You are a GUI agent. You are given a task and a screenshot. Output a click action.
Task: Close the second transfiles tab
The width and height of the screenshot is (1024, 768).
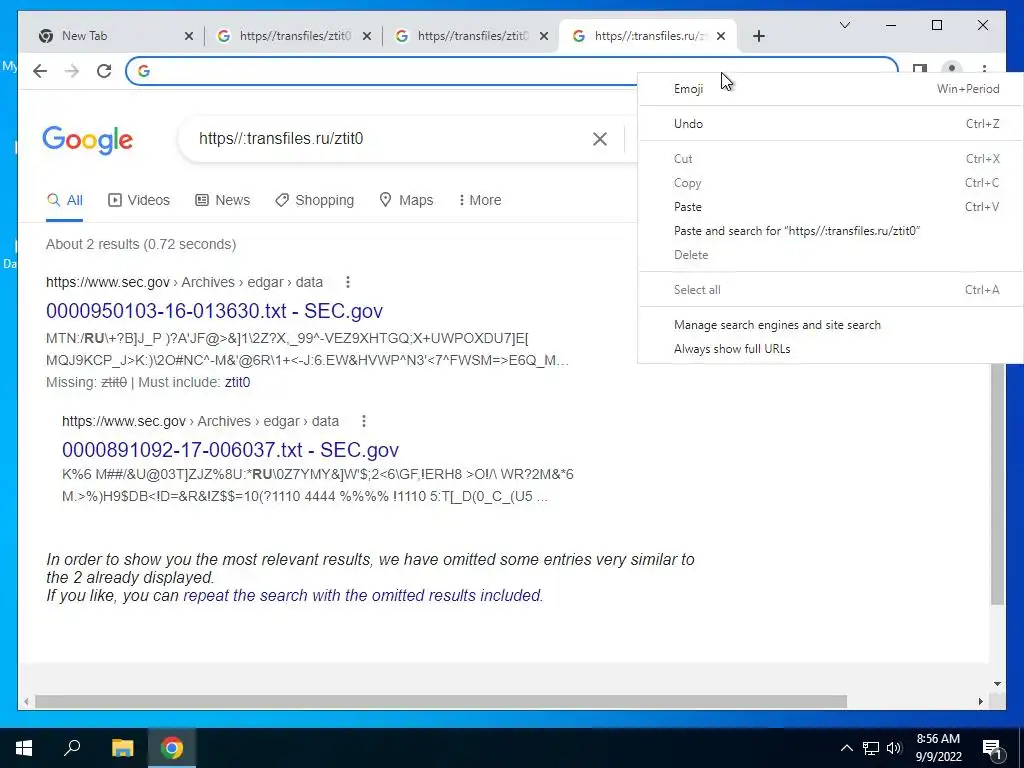click(x=367, y=37)
